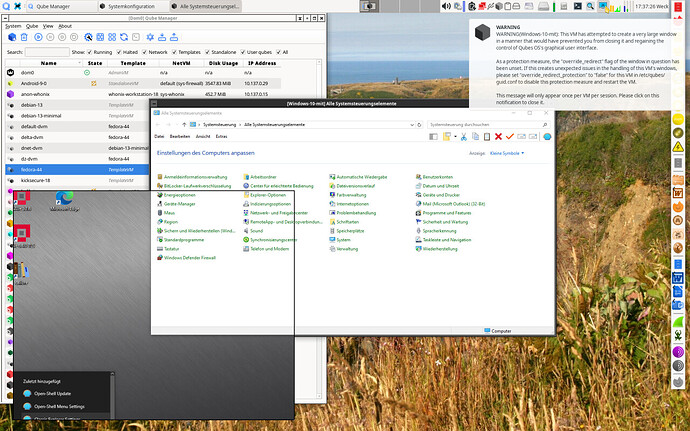Dismiss the WARNING notification by clicking it
Screen dimensions: 690x431
575,64
